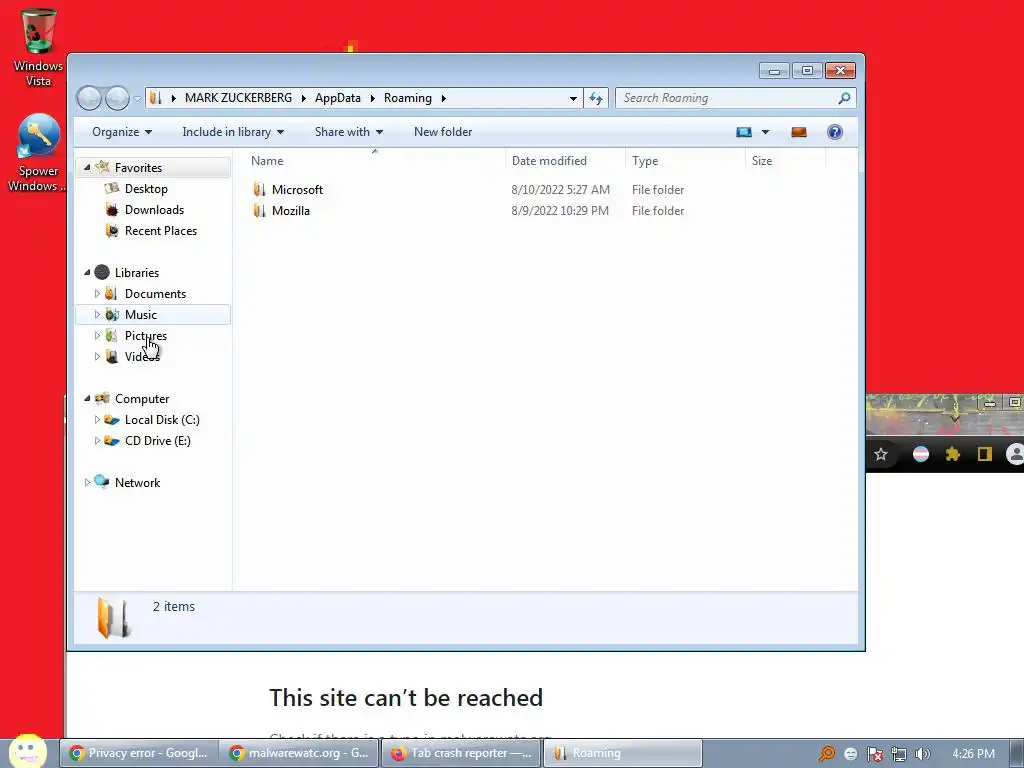This screenshot has width=1024, height=768.
Task: Toggle the preview pane button
Action: 799,132
